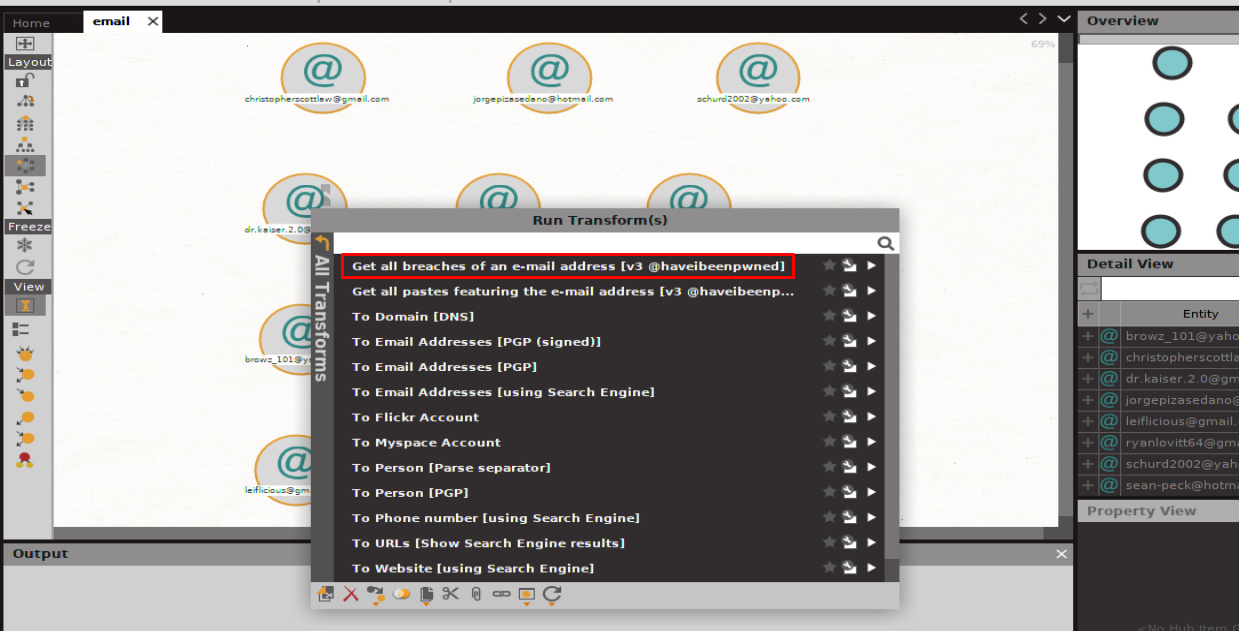Click tab scroll right chevron
Screen dimensions: 1239x631
coord(1042,19)
